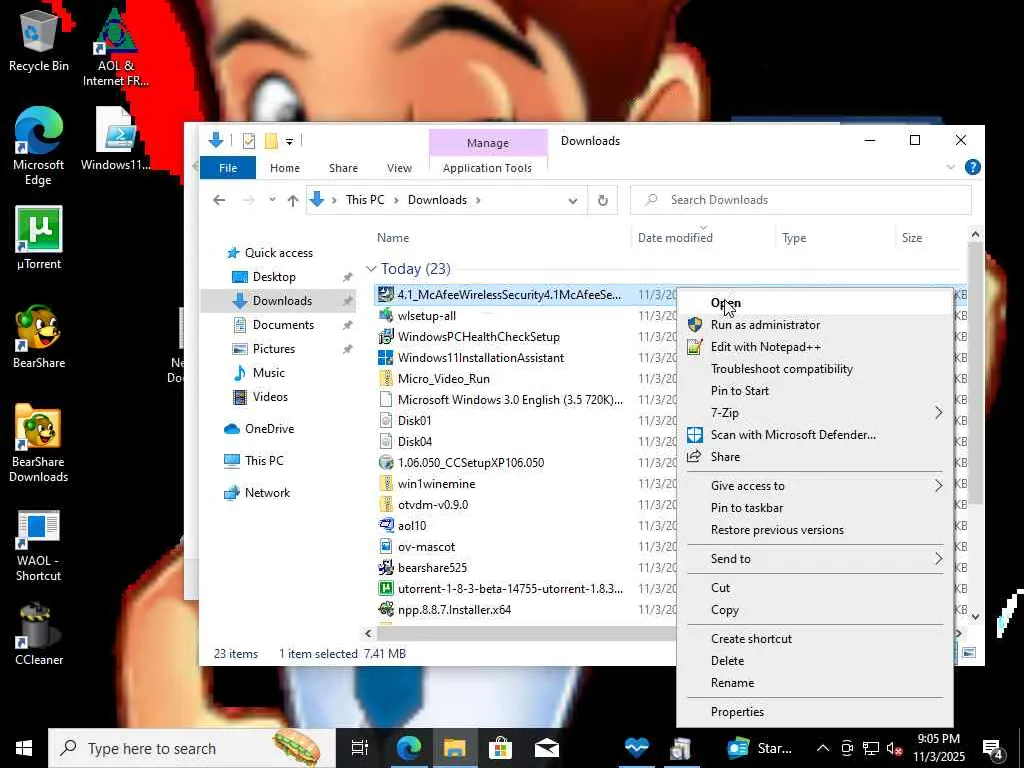1024x768 pixels.
Task: Click Windows Start button on taskbar
Action: coord(24,748)
